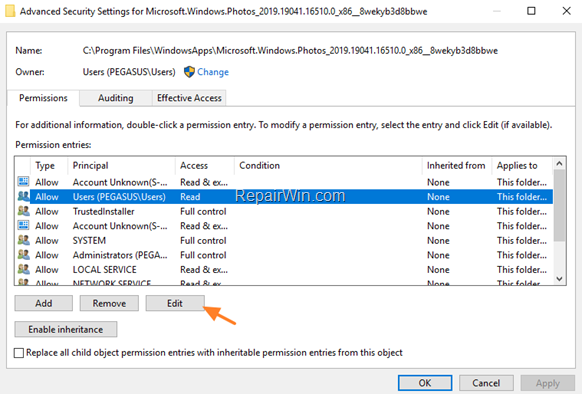This screenshot has height=394, width=582.
Task: Click scroll up arrow of permission list
Action: [559, 163]
